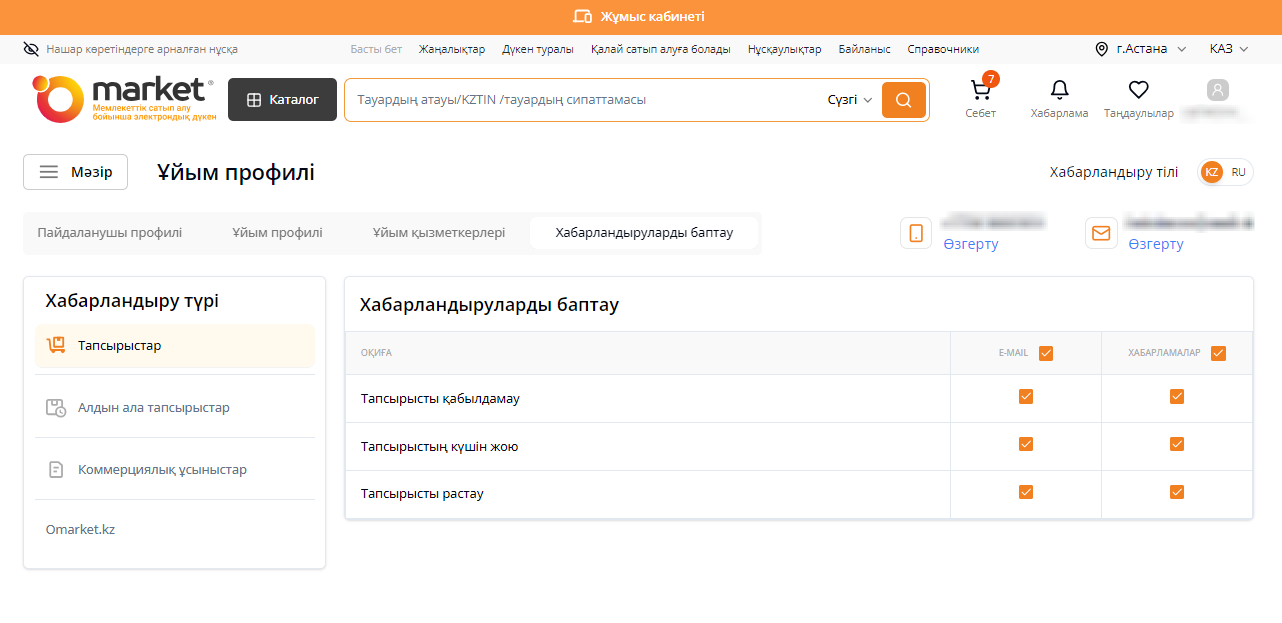
Task: Click the notification bell icon (Хабарлама)
Action: [1059, 91]
